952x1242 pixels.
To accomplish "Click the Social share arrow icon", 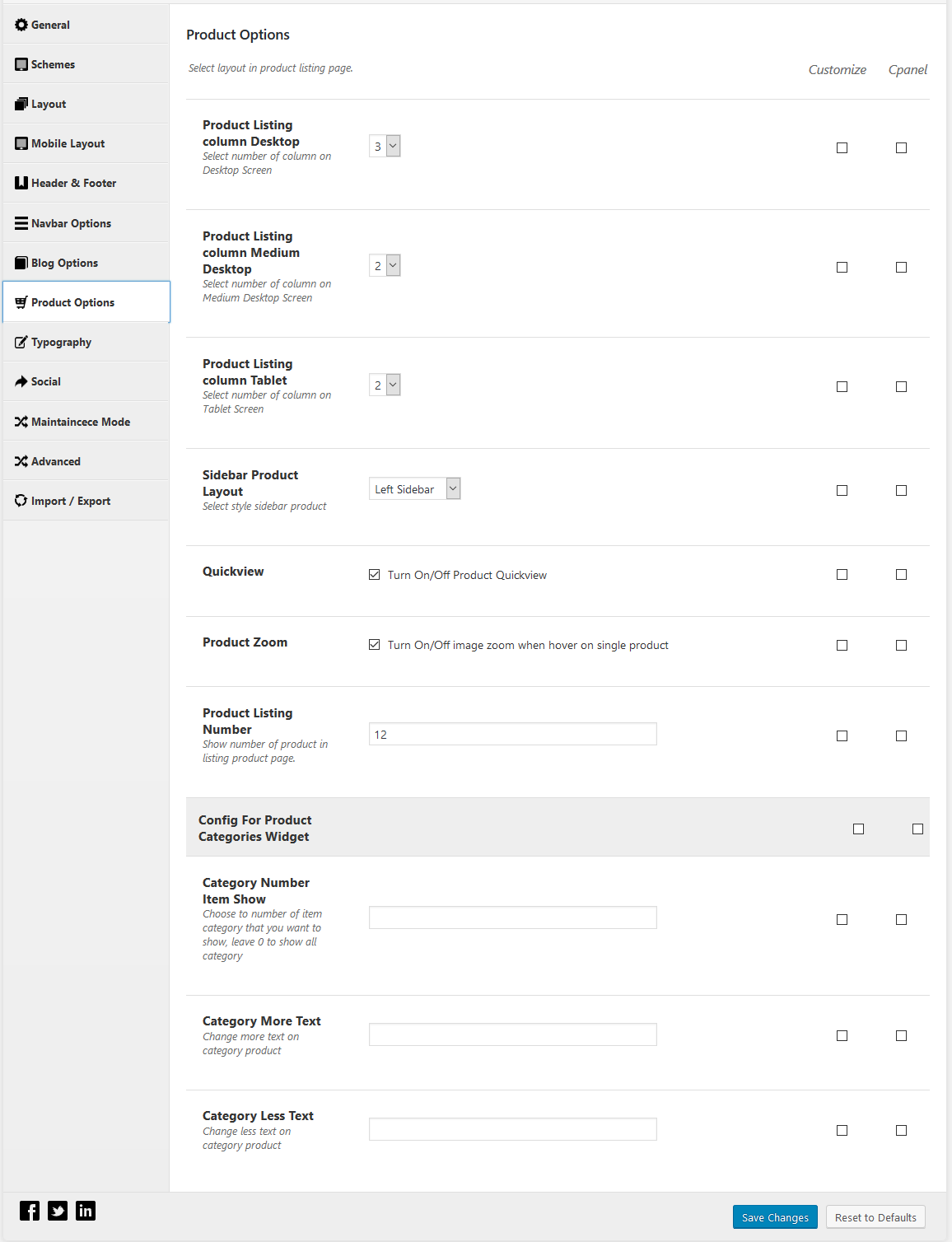I will (x=21, y=381).
